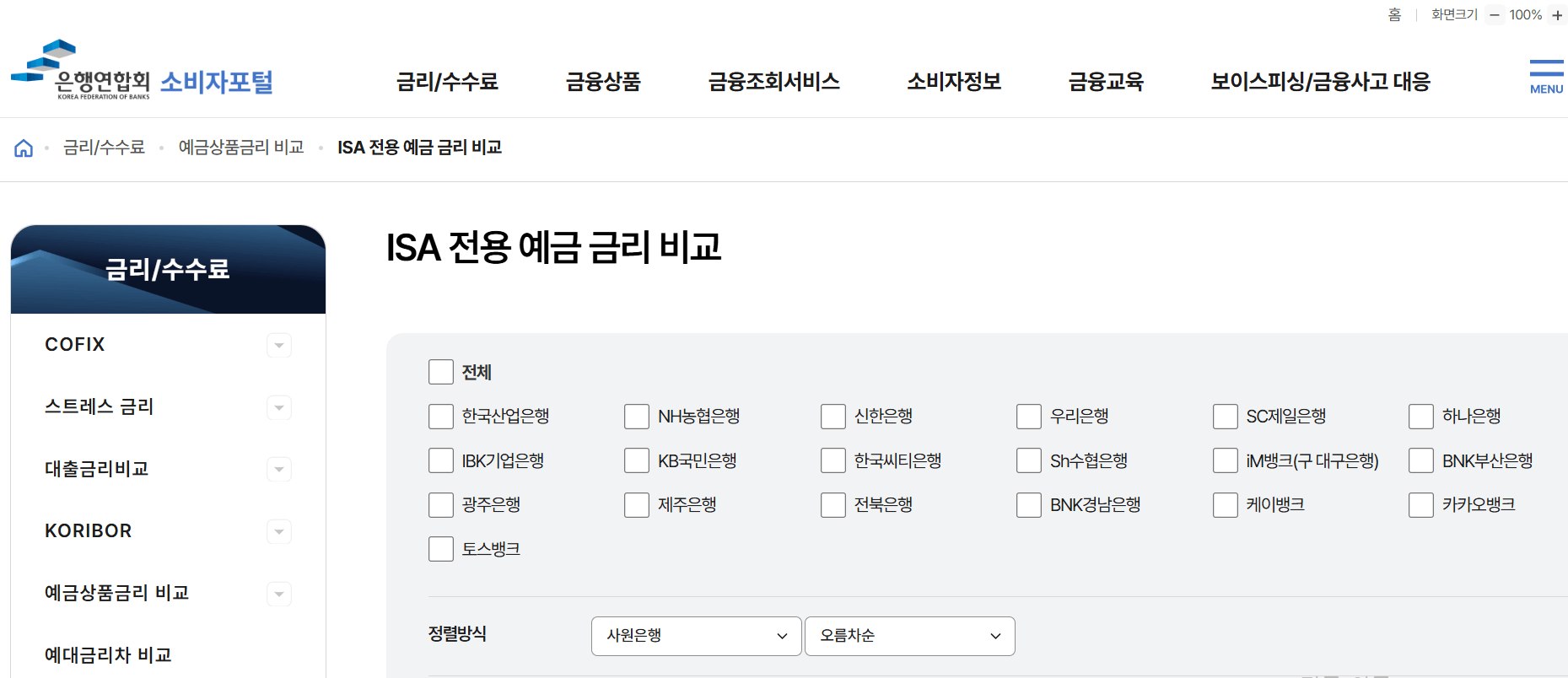Enable the 한국산업은행 checkbox
1568x678 pixels.
click(x=440, y=416)
